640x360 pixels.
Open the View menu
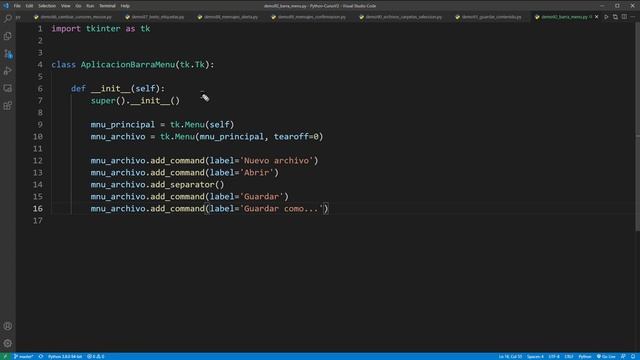coord(65,6)
